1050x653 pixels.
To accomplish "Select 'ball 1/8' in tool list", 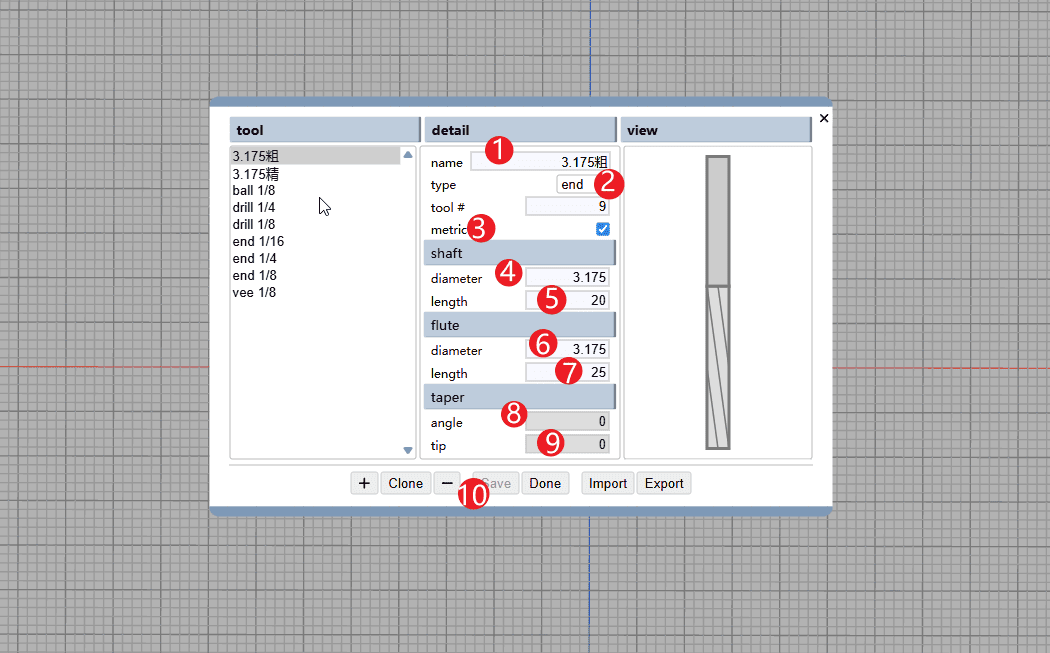I will click(253, 190).
